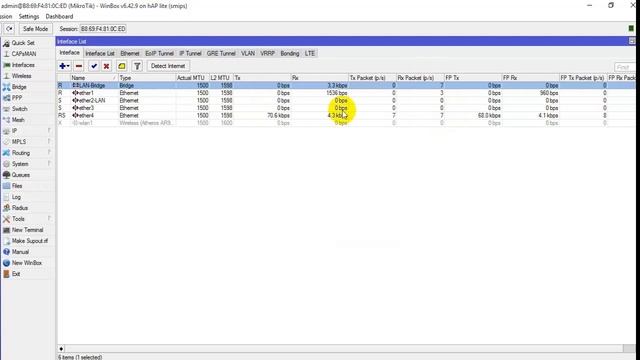Click Exit in the sidebar
Screen dimensions: 640x360
pos(16,274)
